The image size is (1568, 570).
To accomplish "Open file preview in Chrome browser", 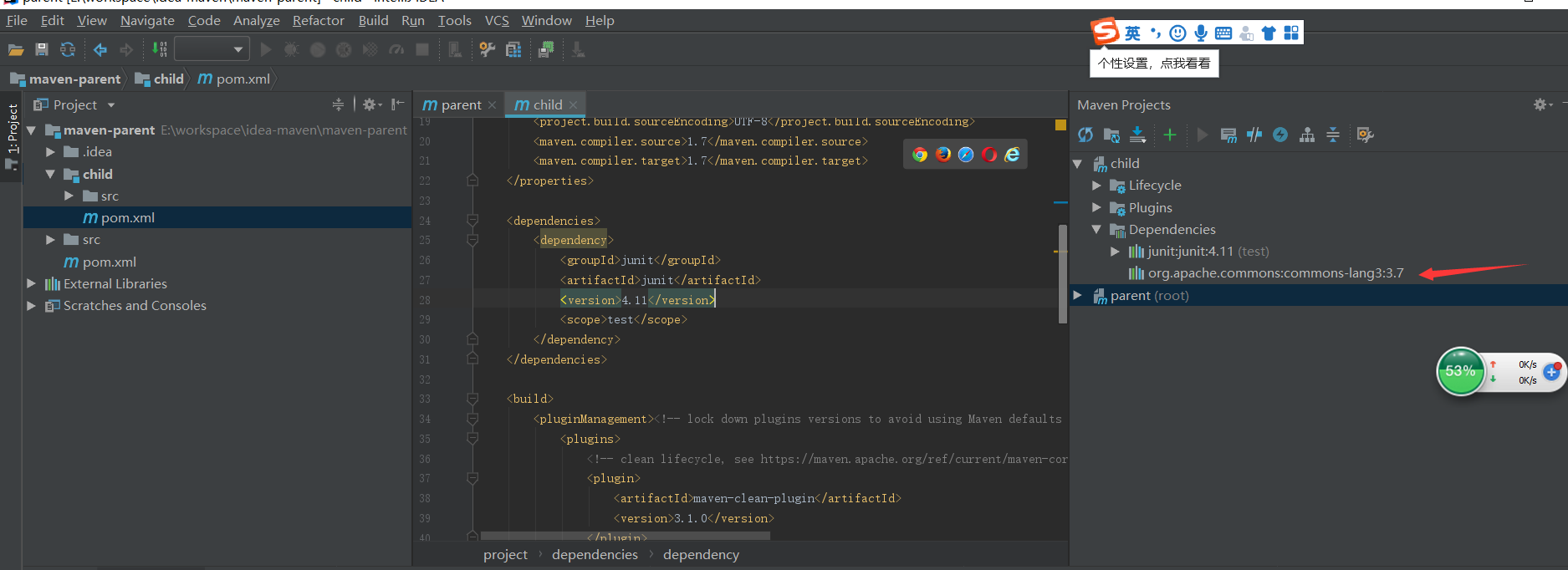I will click(x=920, y=155).
